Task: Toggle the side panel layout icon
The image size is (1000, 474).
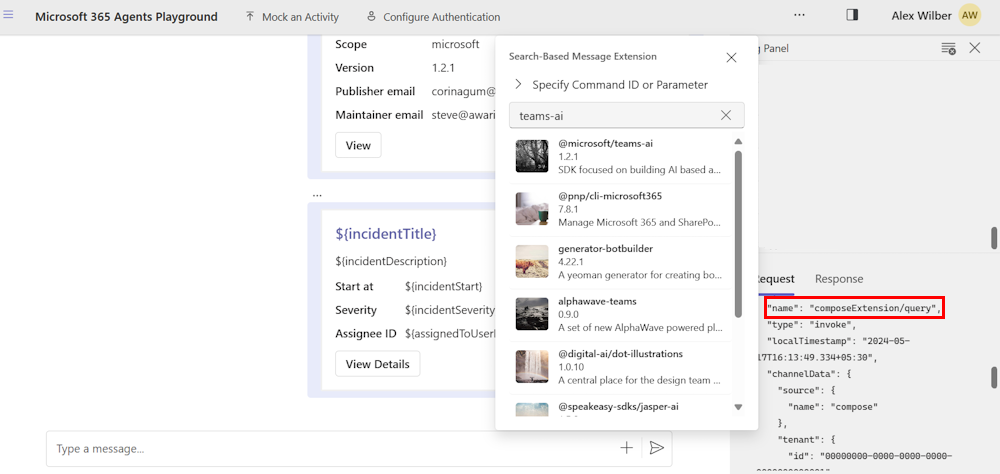Action: click(852, 15)
